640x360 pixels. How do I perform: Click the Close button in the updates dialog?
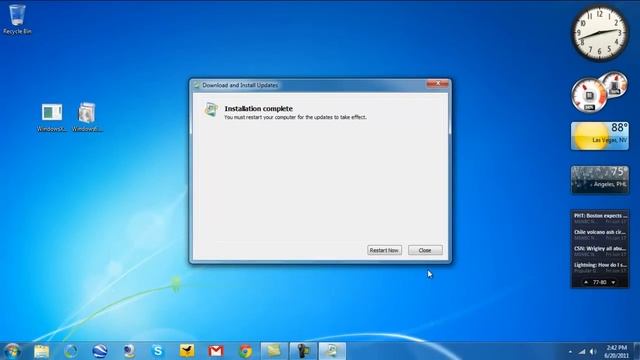click(x=425, y=250)
